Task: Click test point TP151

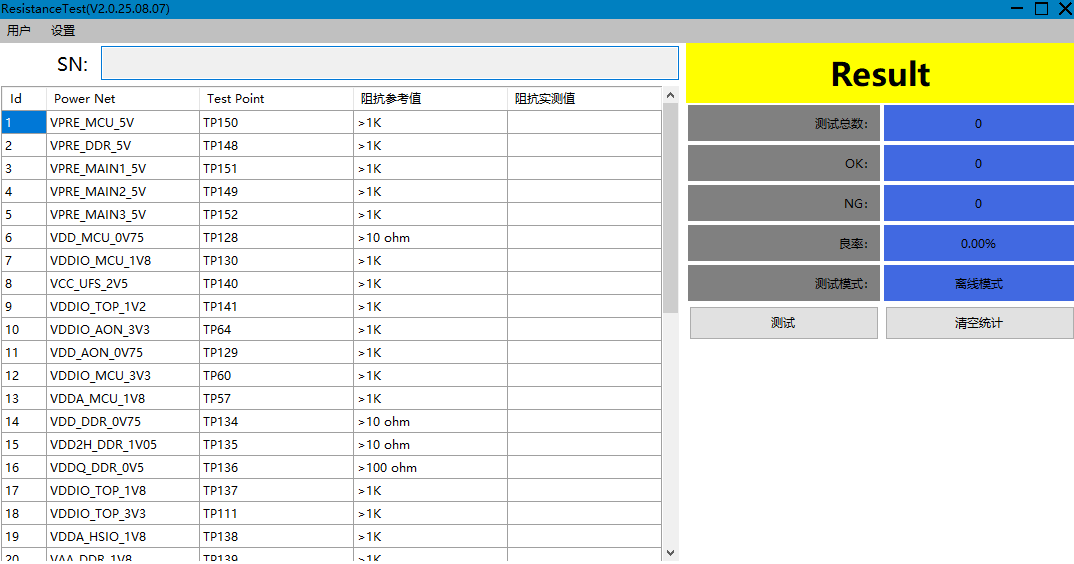Action: pos(277,169)
